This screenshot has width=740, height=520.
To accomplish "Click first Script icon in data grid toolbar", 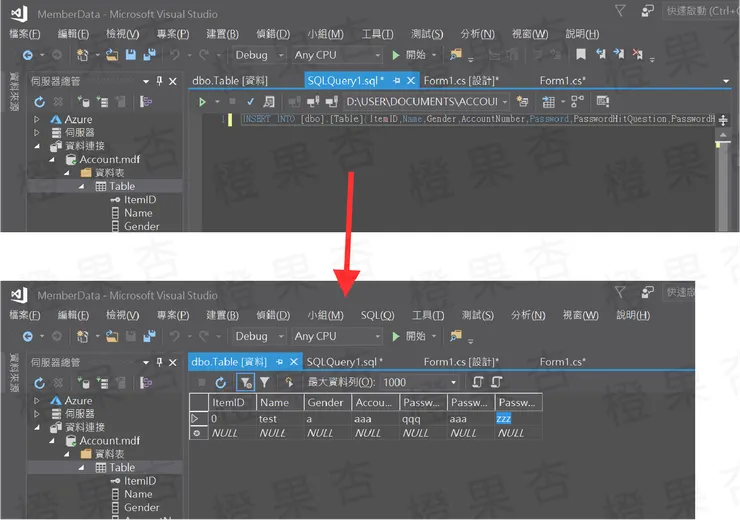I will point(478,382).
